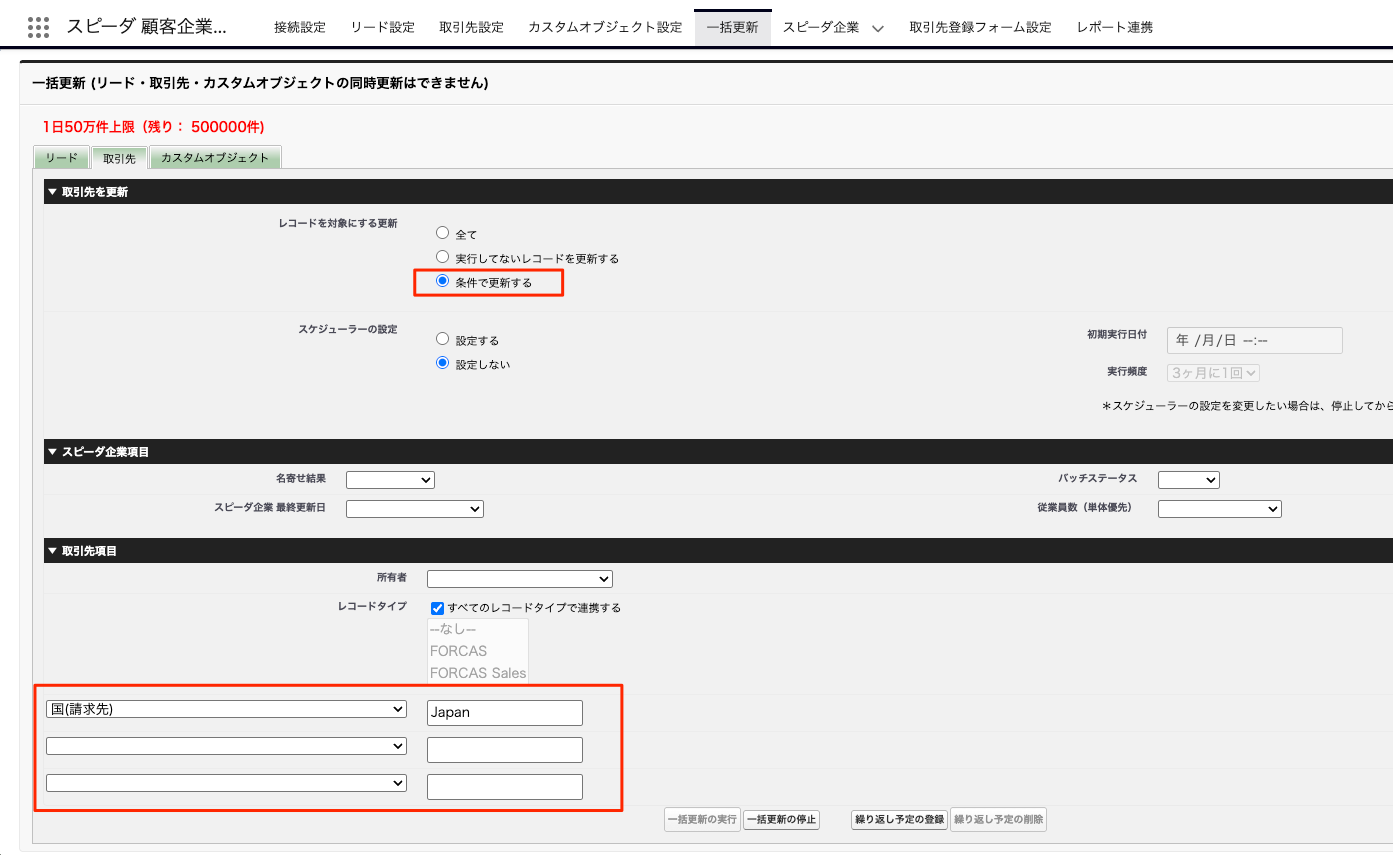The height and width of the screenshot is (855, 1393).
Task: Switch to the リード tab
Action: coord(61,158)
